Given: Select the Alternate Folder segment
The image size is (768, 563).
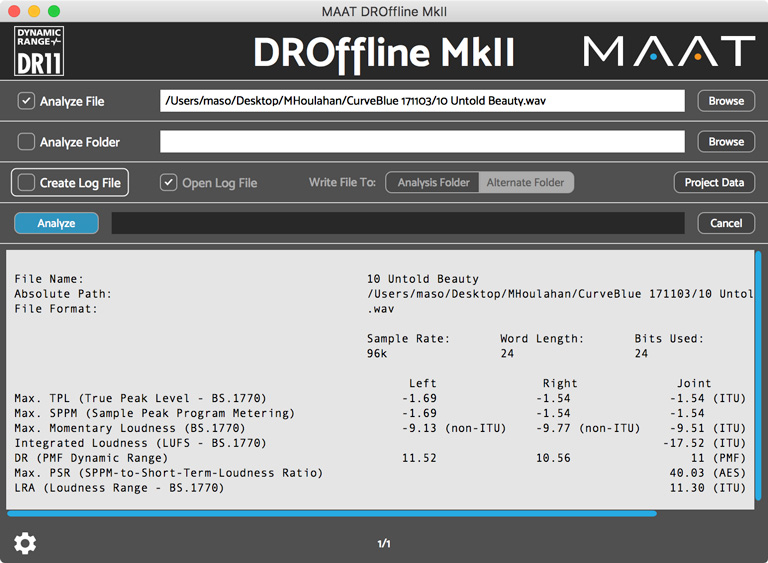Looking at the screenshot, I should tap(525, 183).
